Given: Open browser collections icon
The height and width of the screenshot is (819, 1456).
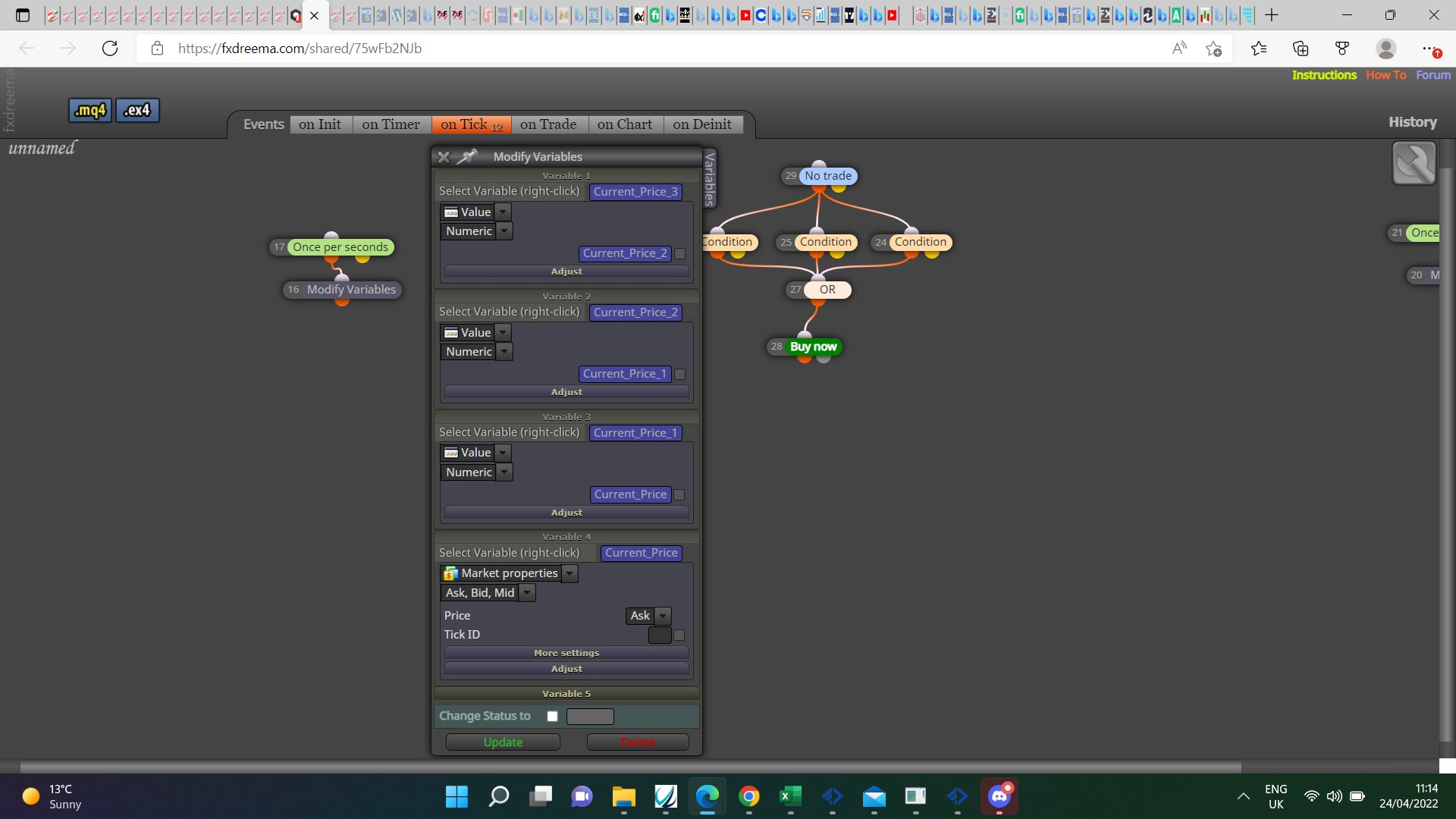Looking at the screenshot, I should (x=1301, y=49).
